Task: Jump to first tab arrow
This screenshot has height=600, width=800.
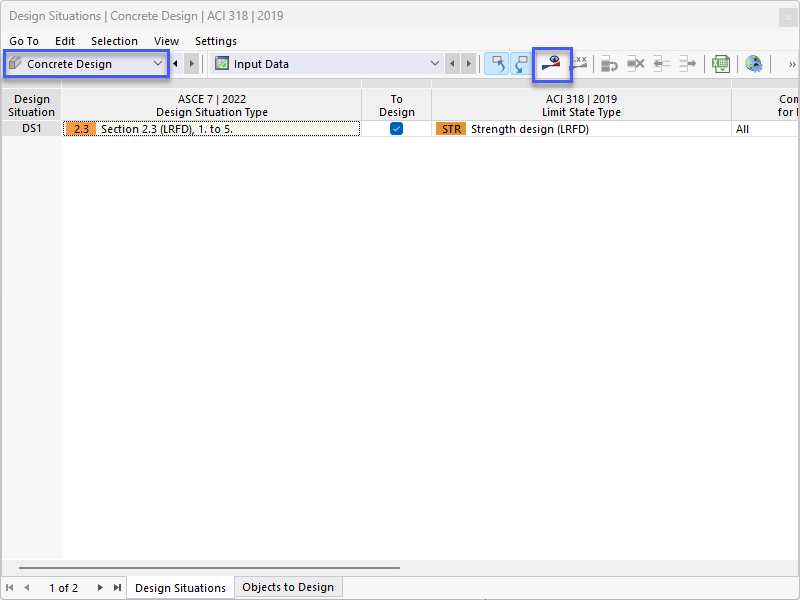Action: [10, 588]
